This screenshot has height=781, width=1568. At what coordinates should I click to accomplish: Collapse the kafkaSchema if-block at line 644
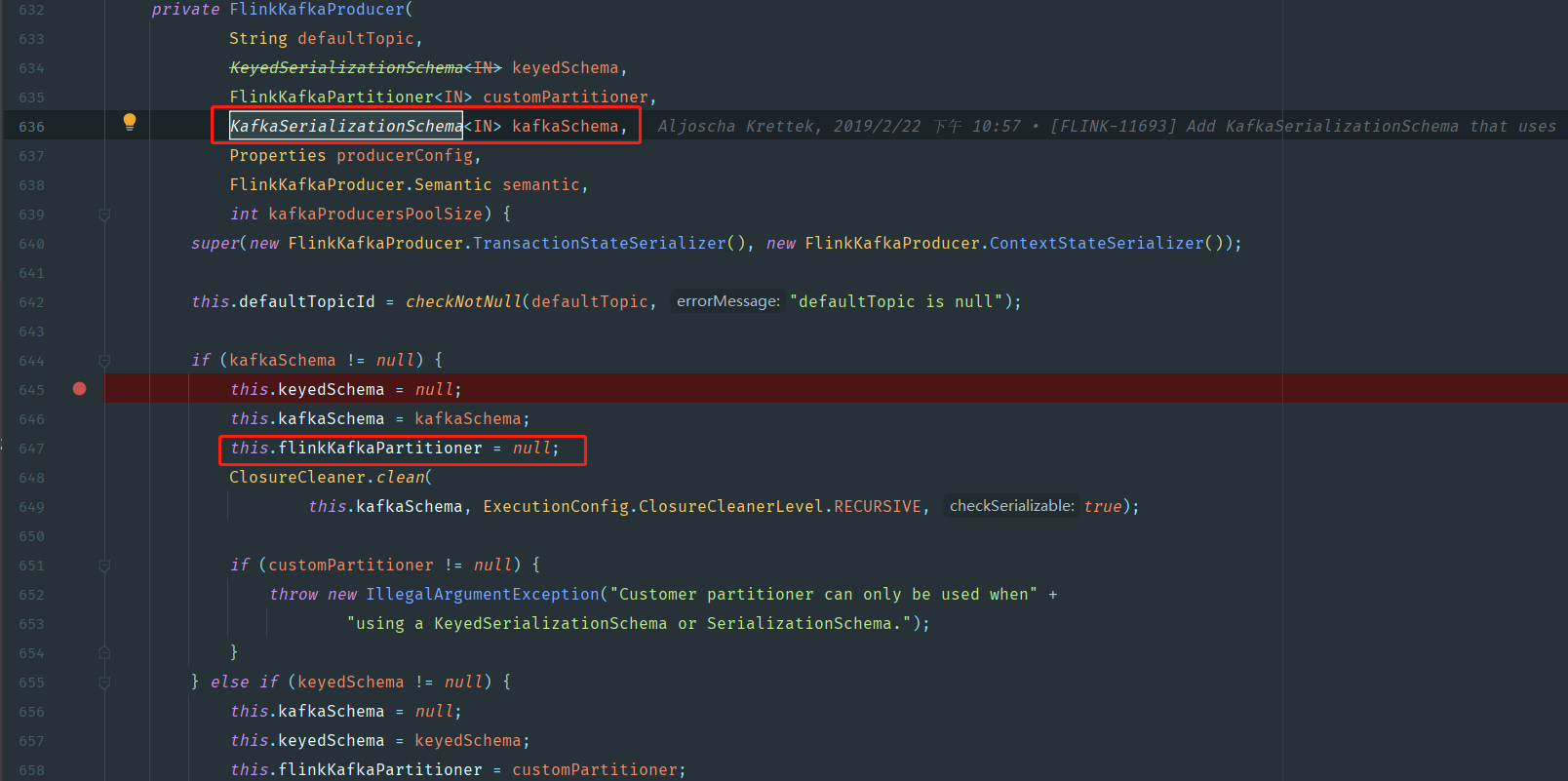tap(104, 361)
